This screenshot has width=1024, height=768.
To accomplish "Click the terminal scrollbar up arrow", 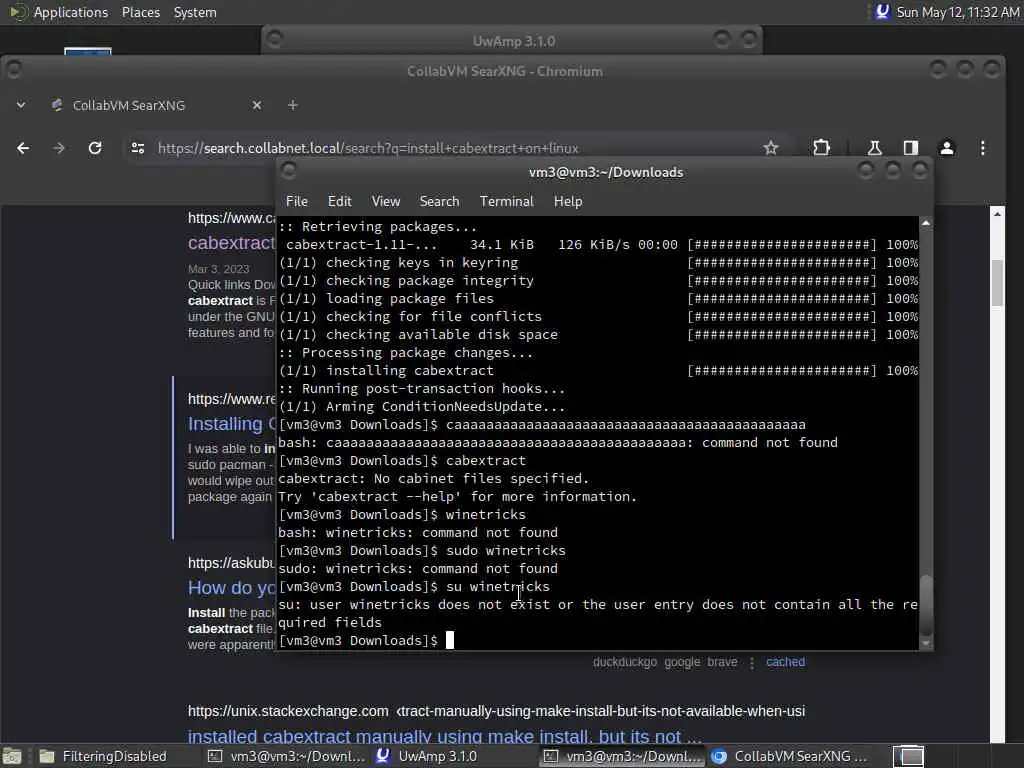I will [x=925, y=223].
